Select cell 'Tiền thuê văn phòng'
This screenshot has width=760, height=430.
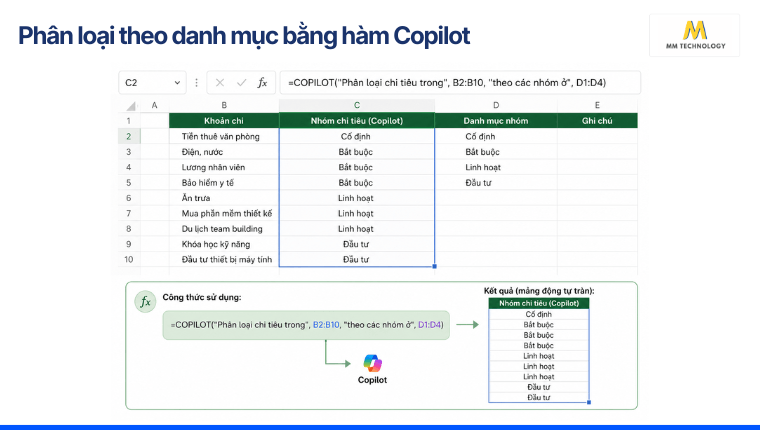tap(224, 136)
